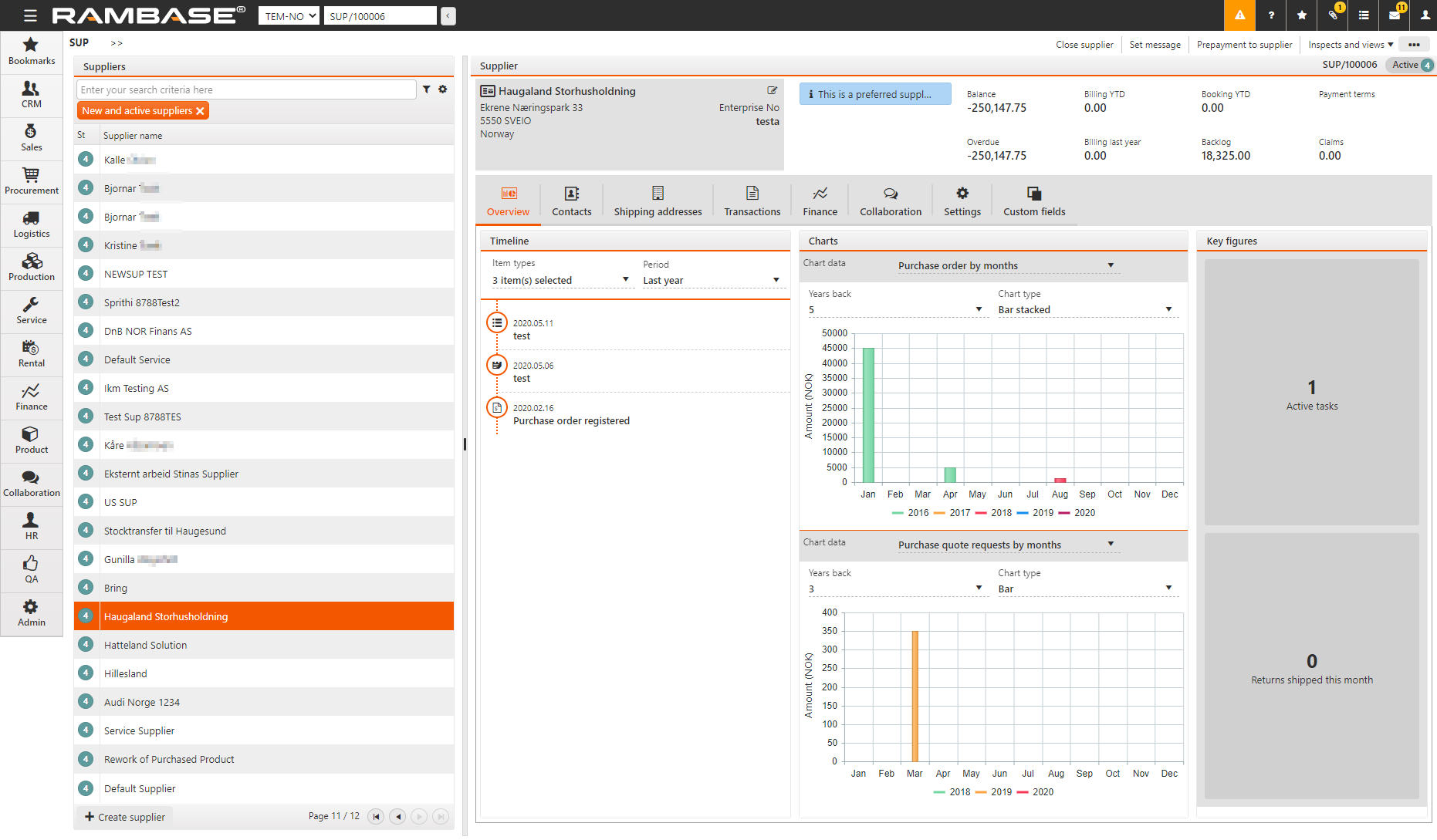The height and width of the screenshot is (840, 1437).
Task: Select the Hatteland Solution supplier row
Action: pyautogui.click(x=264, y=645)
